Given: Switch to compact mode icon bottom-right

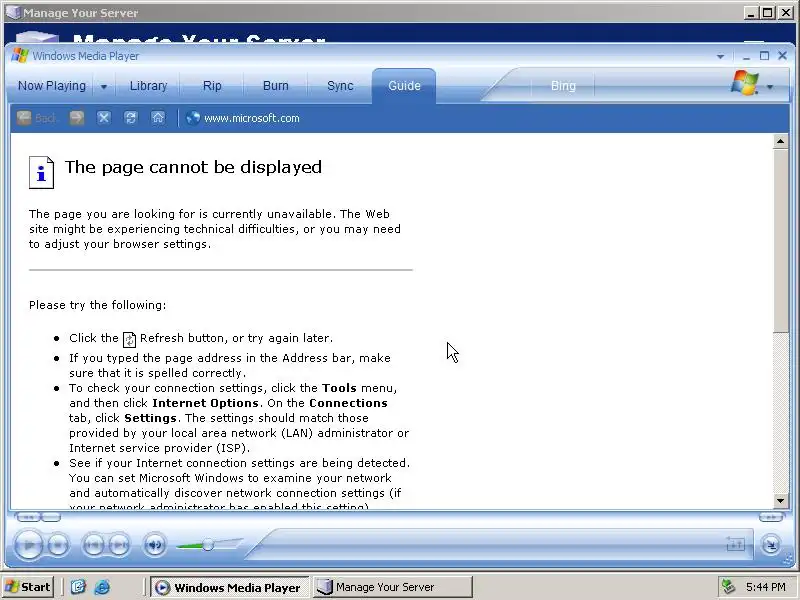Looking at the screenshot, I should (x=770, y=545).
